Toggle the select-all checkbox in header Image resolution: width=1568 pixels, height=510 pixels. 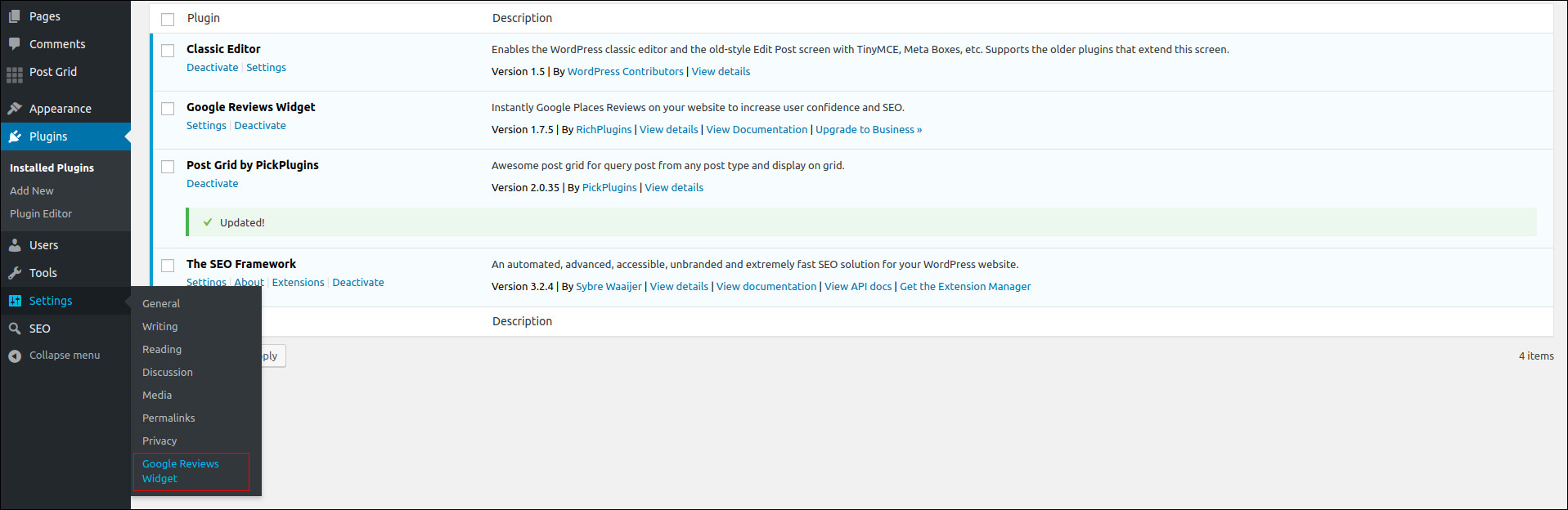coord(168,19)
